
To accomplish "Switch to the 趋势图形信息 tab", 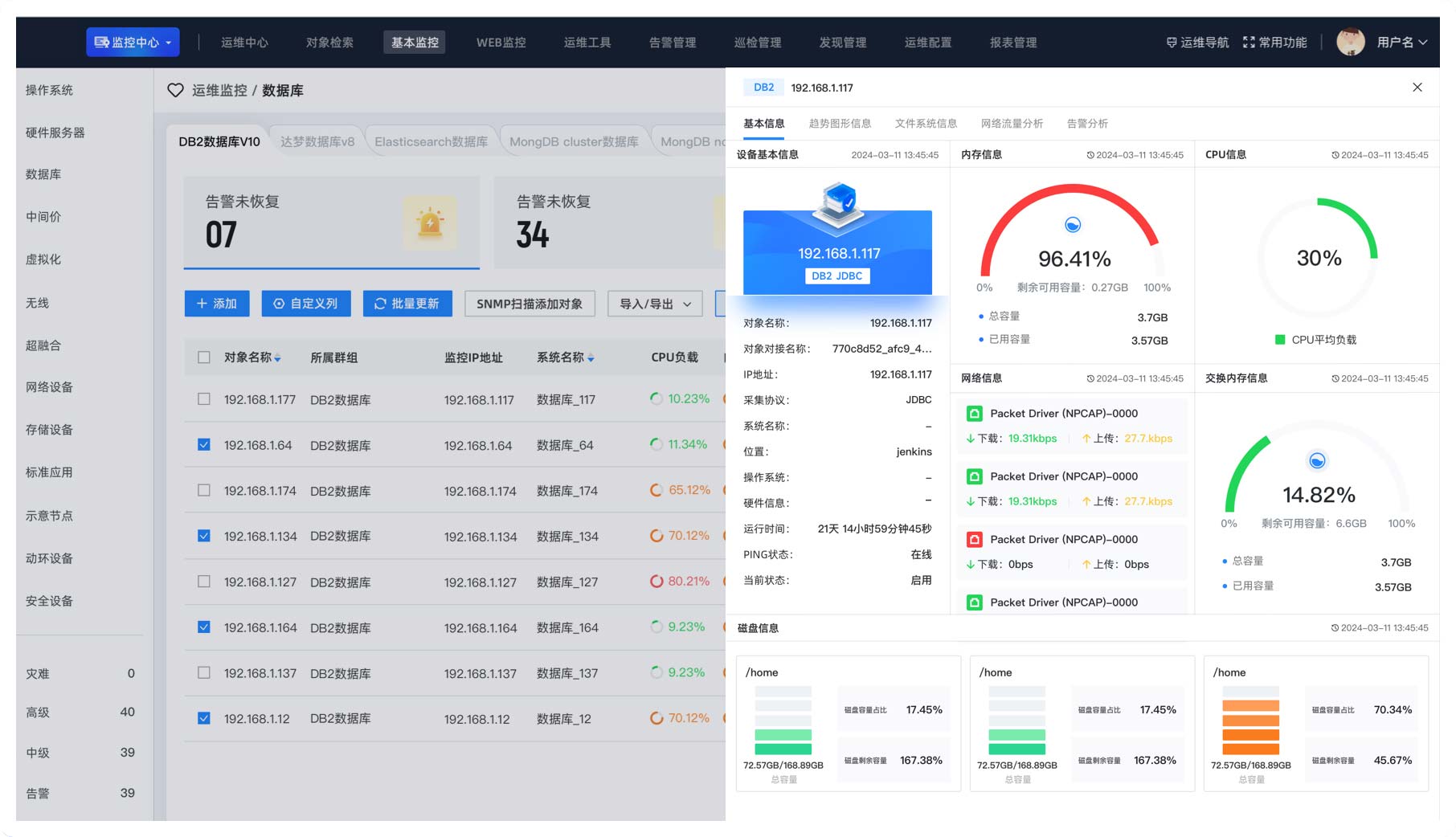I will (840, 124).
